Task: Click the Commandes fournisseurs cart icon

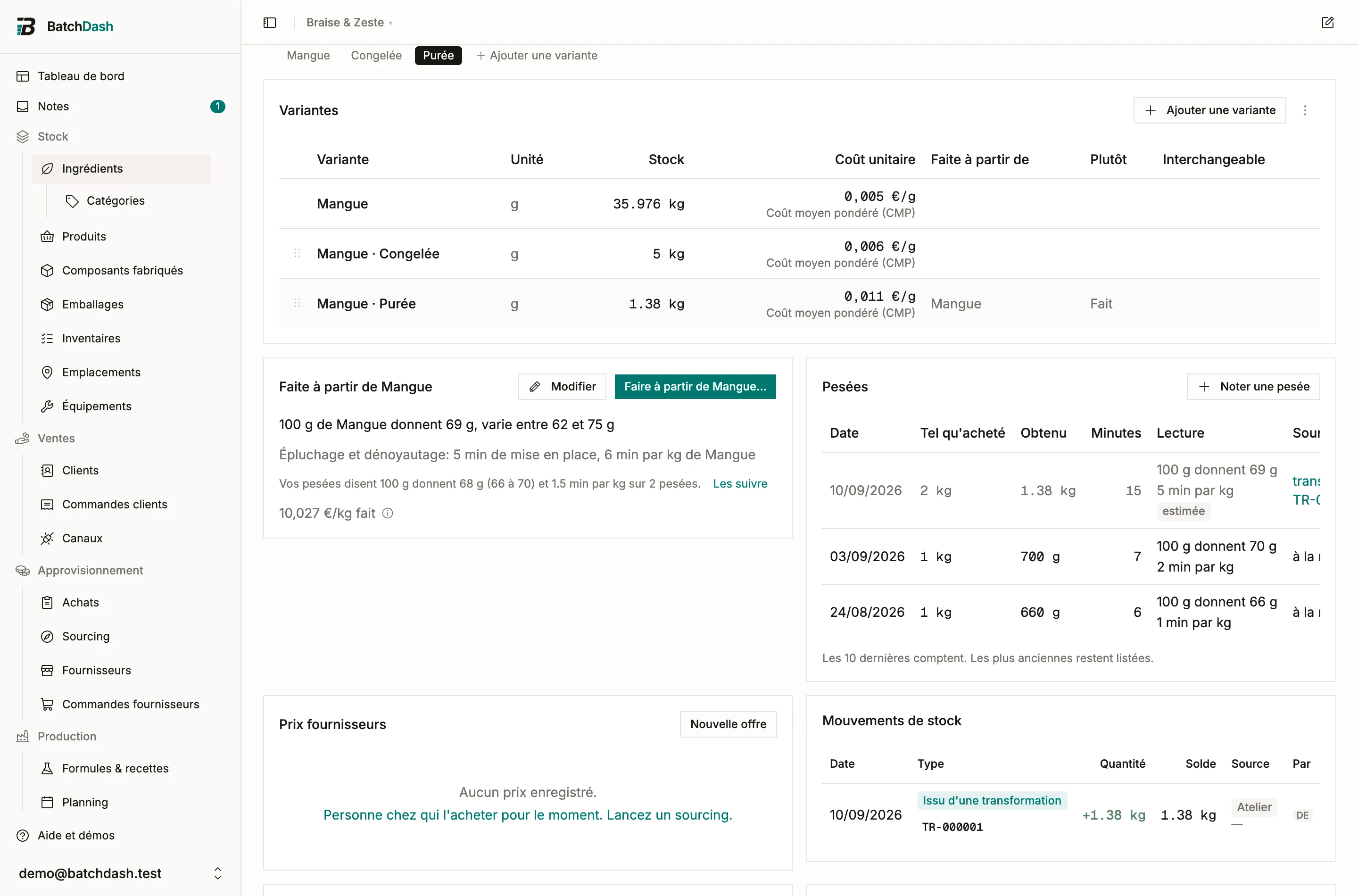Action: pyautogui.click(x=48, y=704)
